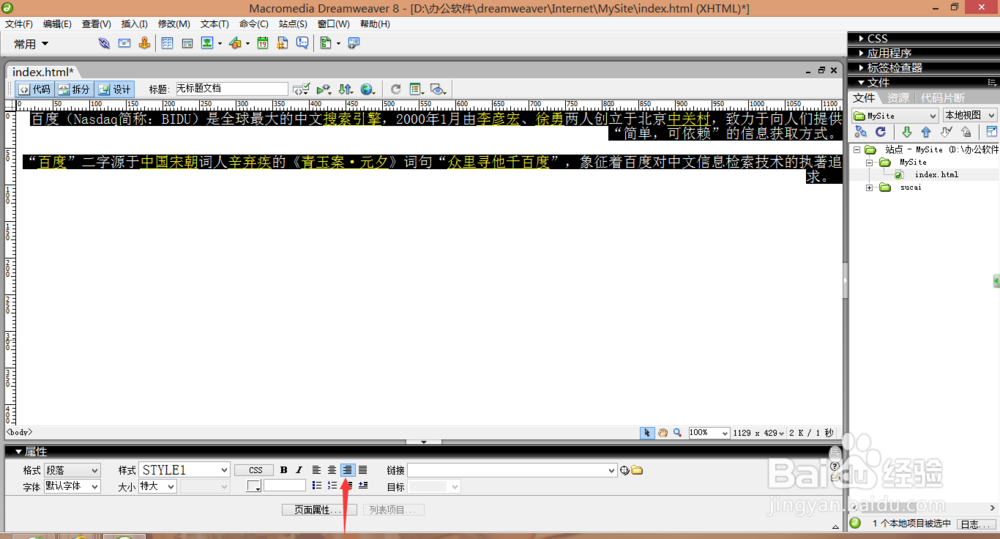
Task: Switch to 设计 design view
Action: 115,89
